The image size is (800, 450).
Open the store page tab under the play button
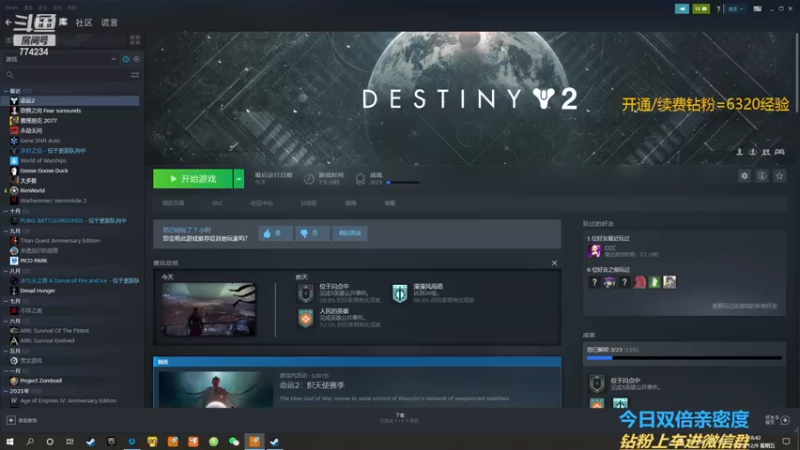(x=173, y=203)
